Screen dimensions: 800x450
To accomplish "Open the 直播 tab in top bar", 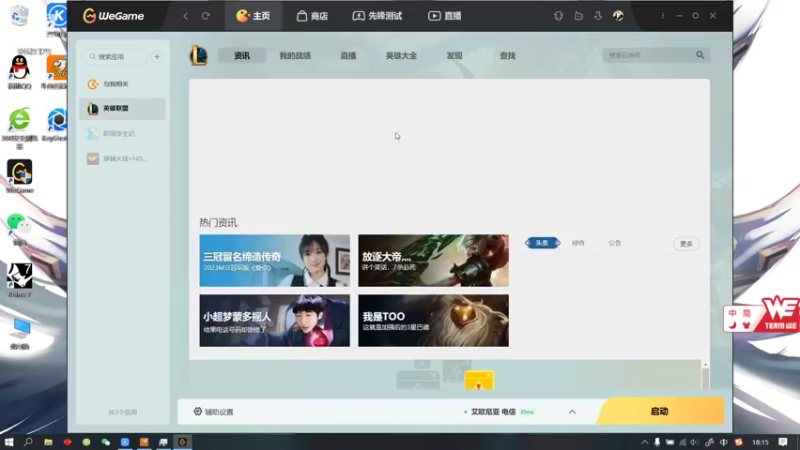I will (445, 16).
